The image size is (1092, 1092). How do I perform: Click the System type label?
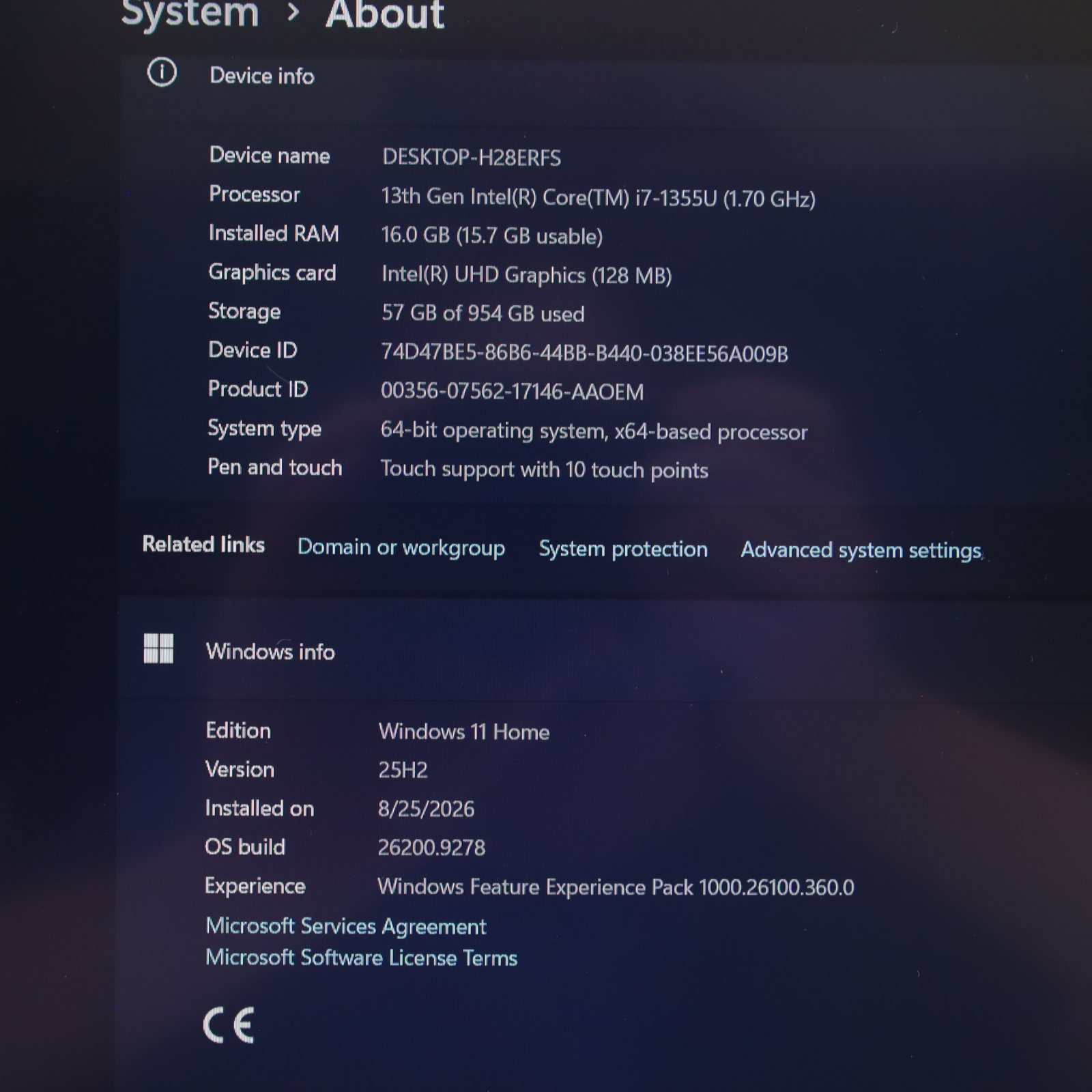tap(264, 429)
